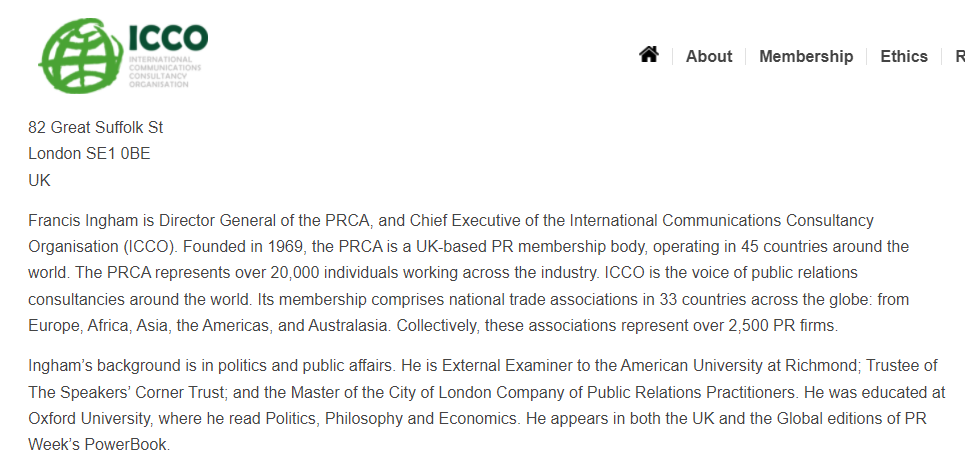Click the words Ingham's background
Image resolution: width=965 pixels, height=475 pixels.
coord(103,365)
